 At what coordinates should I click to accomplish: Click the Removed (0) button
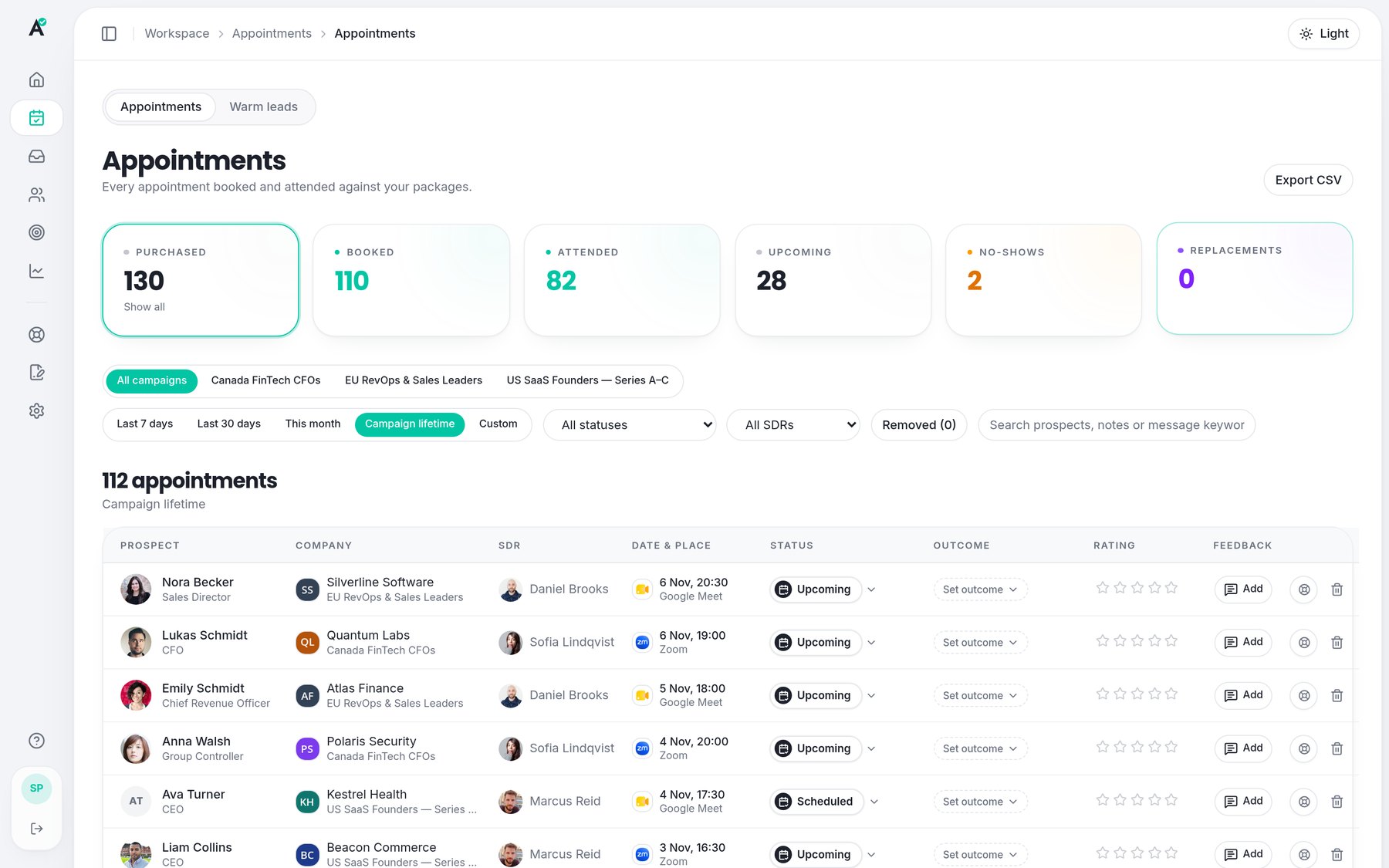click(x=919, y=425)
